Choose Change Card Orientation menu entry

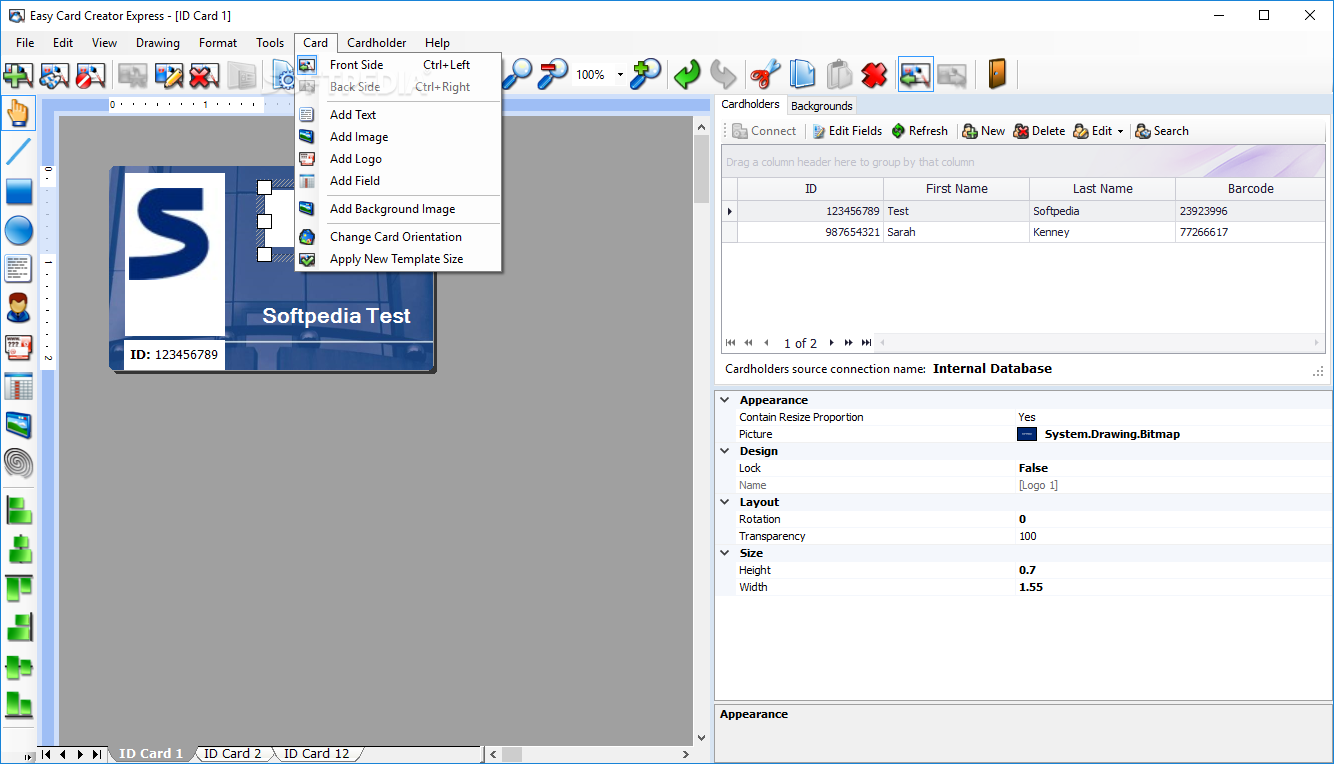tap(398, 237)
